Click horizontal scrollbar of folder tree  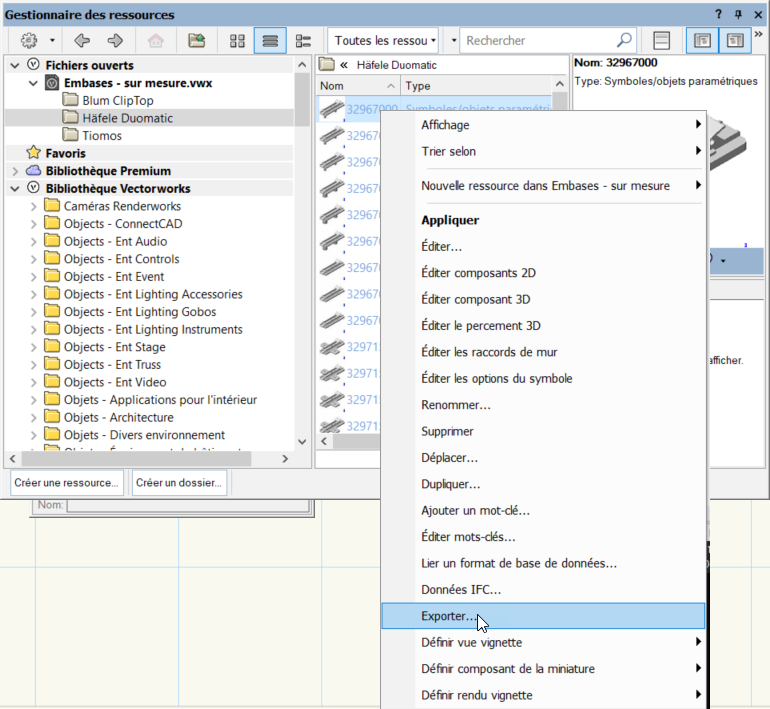[x=137, y=459]
